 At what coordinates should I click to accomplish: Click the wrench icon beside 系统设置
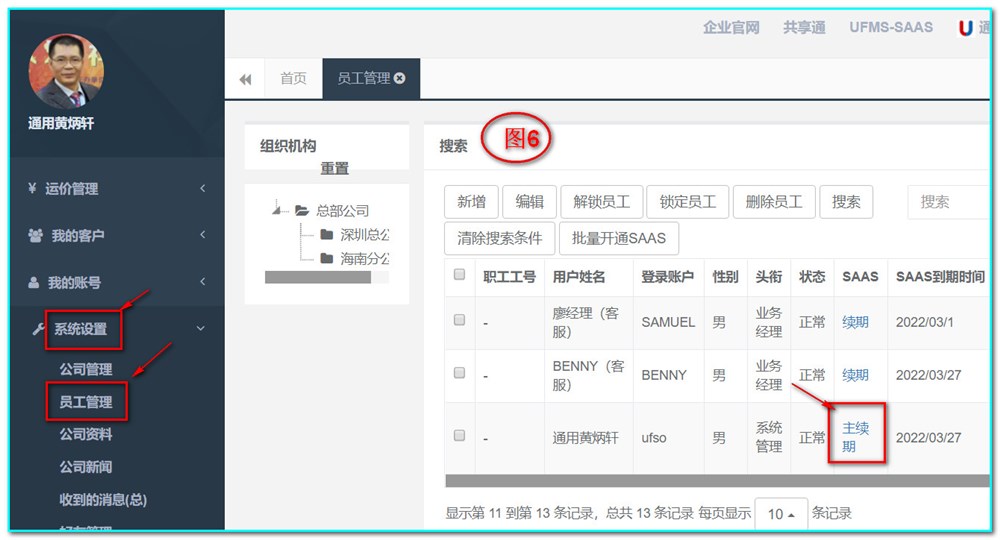point(39,329)
